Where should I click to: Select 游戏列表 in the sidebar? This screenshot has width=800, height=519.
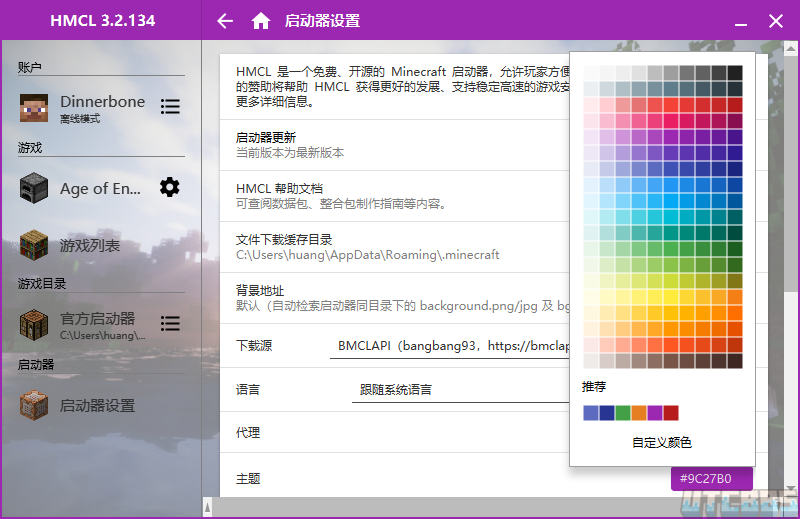(90, 245)
